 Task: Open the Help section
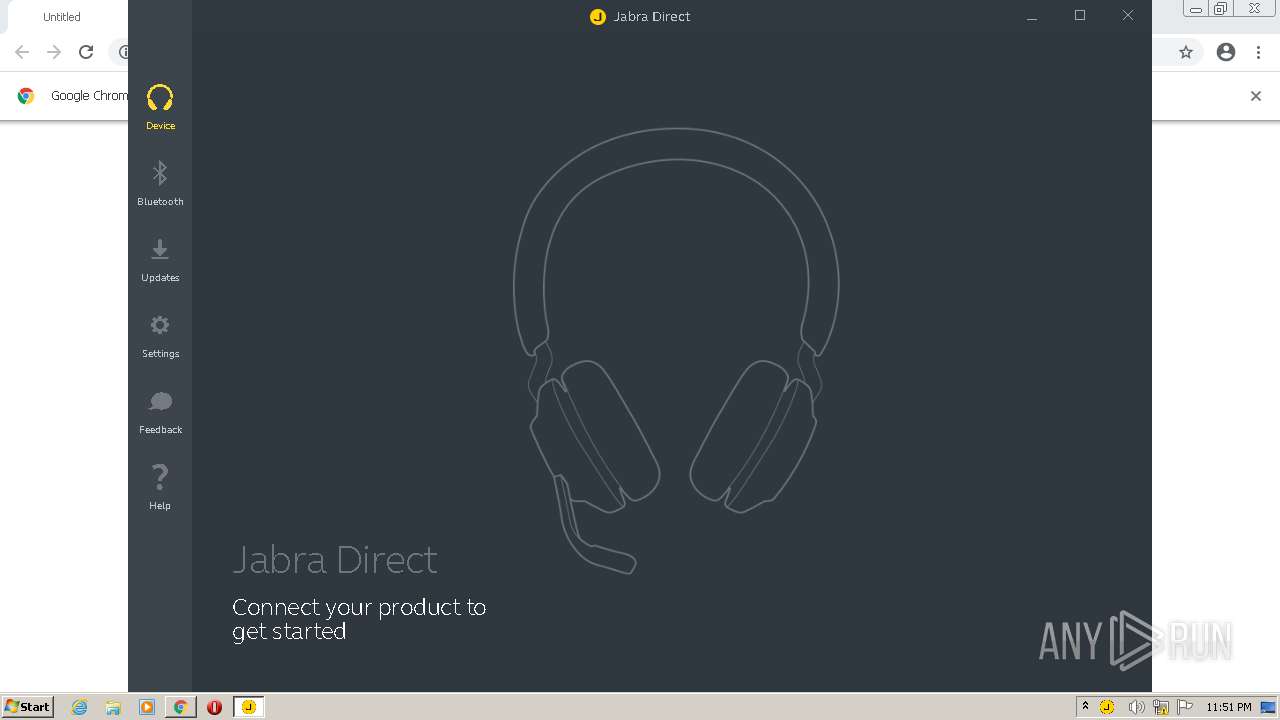[160, 487]
